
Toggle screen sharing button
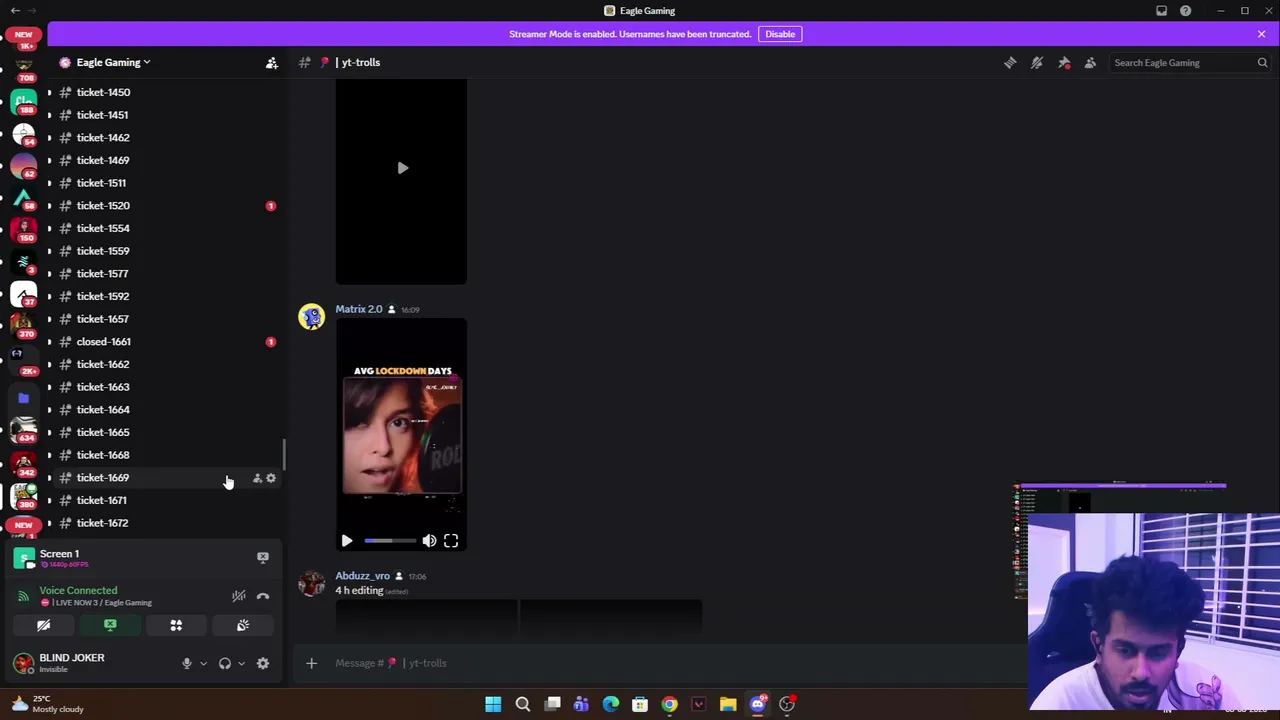[x=110, y=626]
